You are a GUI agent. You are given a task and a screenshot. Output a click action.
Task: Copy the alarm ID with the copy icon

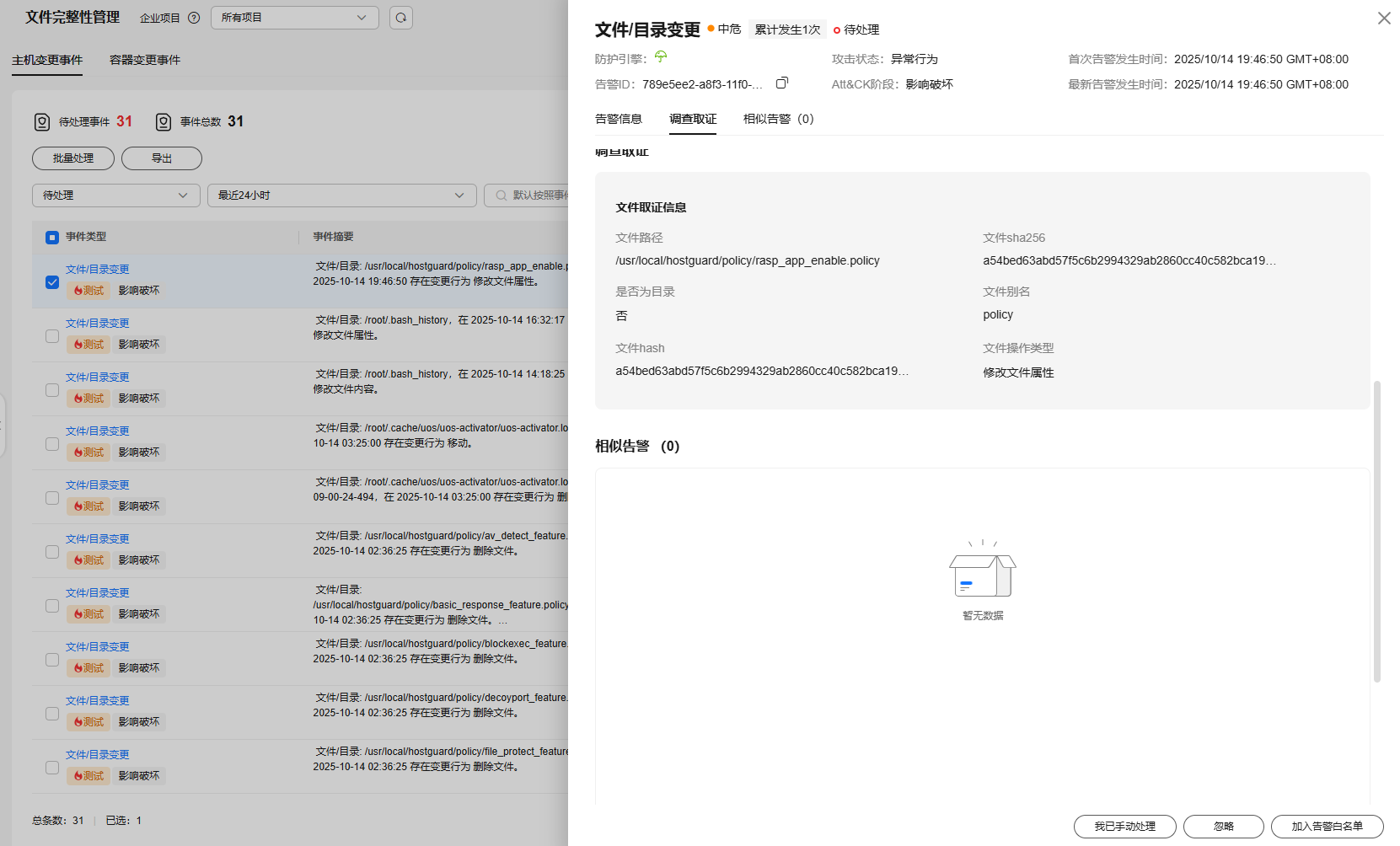click(x=781, y=83)
